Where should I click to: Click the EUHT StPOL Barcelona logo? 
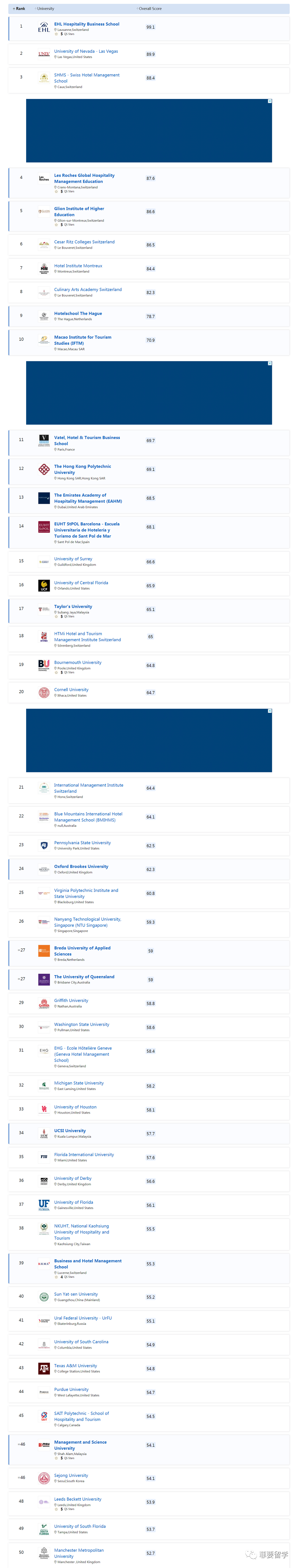tap(44, 527)
